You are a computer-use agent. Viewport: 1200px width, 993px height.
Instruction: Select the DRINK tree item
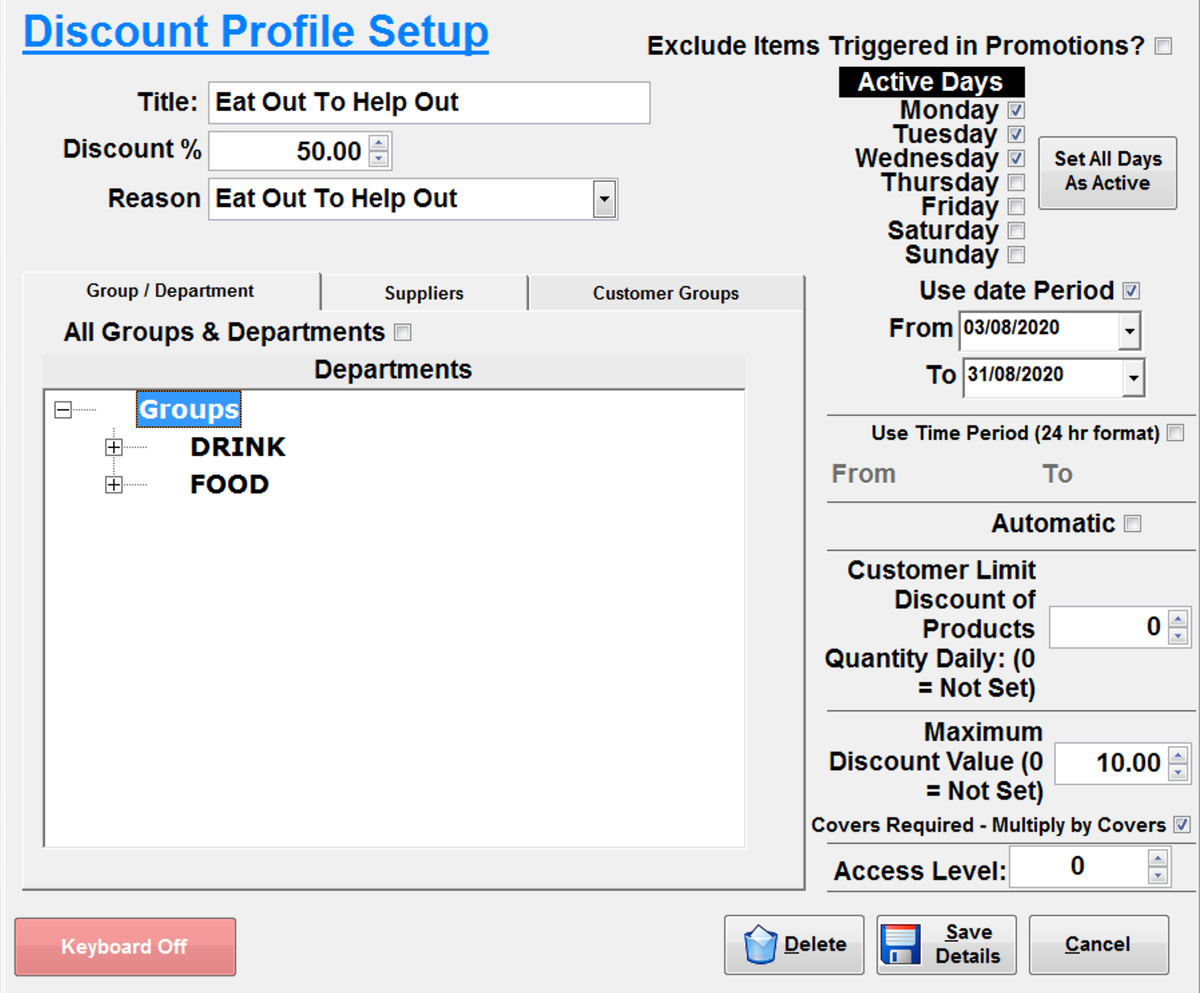[238, 447]
